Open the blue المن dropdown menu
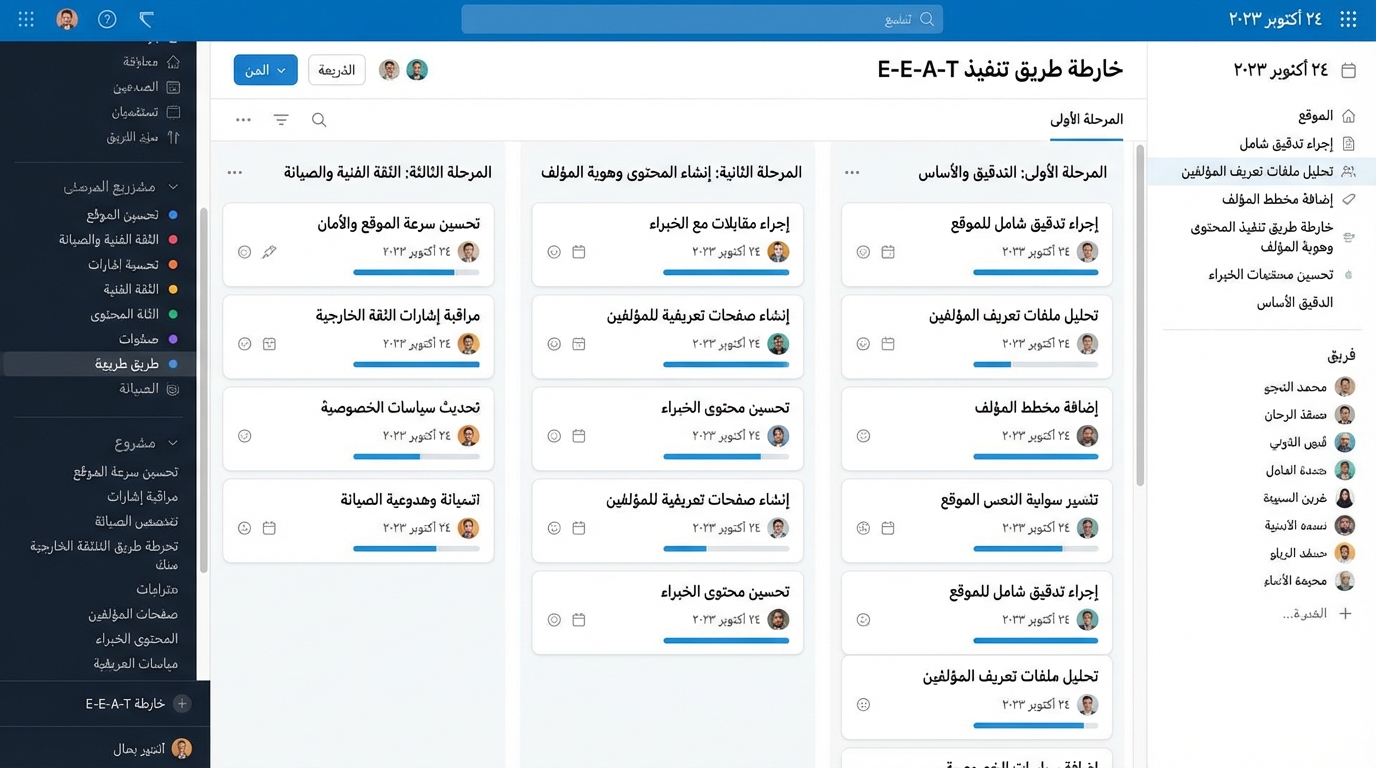The height and width of the screenshot is (768, 1376). [x=265, y=70]
